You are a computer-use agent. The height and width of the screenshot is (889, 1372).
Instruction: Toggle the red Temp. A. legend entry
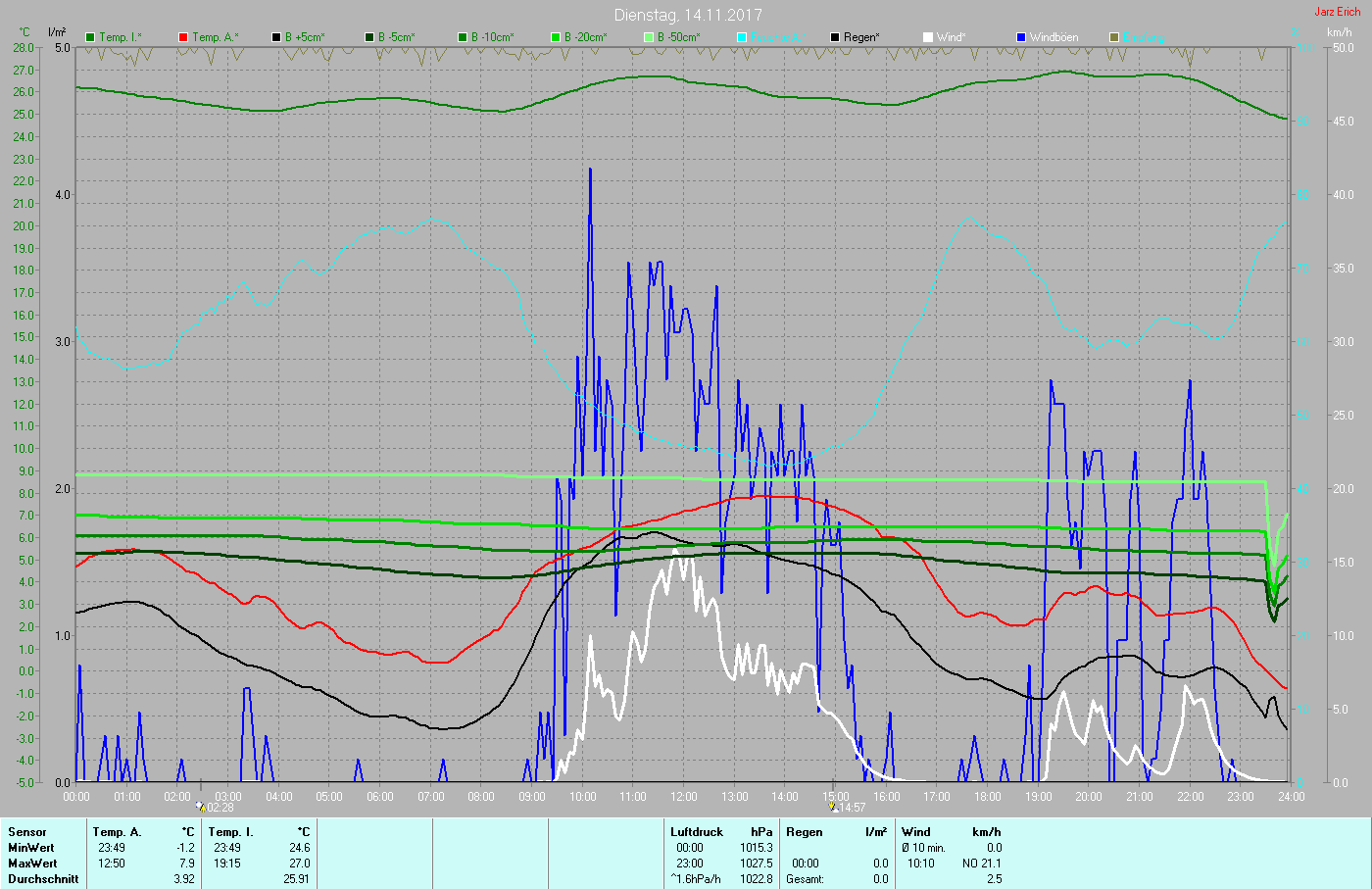(x=183, y=37)
